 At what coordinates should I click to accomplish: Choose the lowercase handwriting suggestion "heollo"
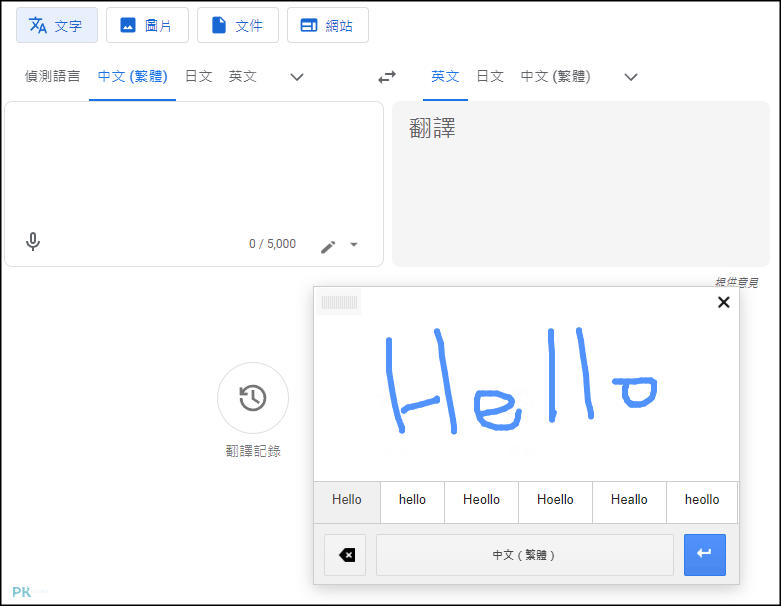[702, 500]
